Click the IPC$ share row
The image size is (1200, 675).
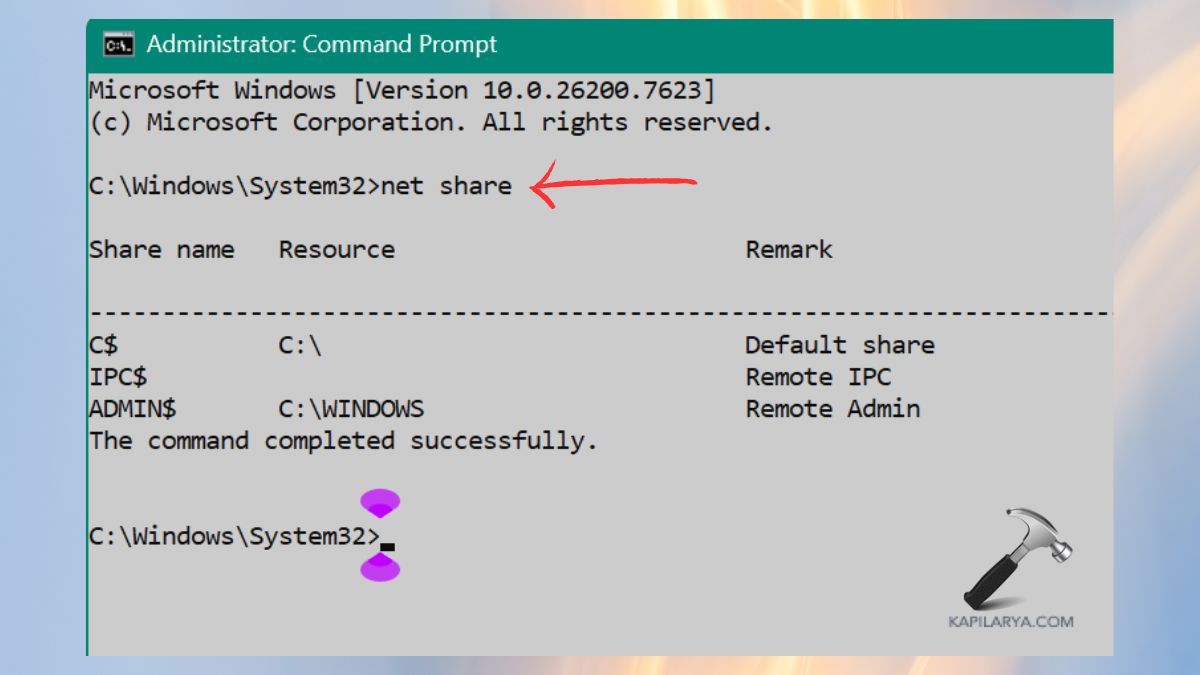point(116,376)
